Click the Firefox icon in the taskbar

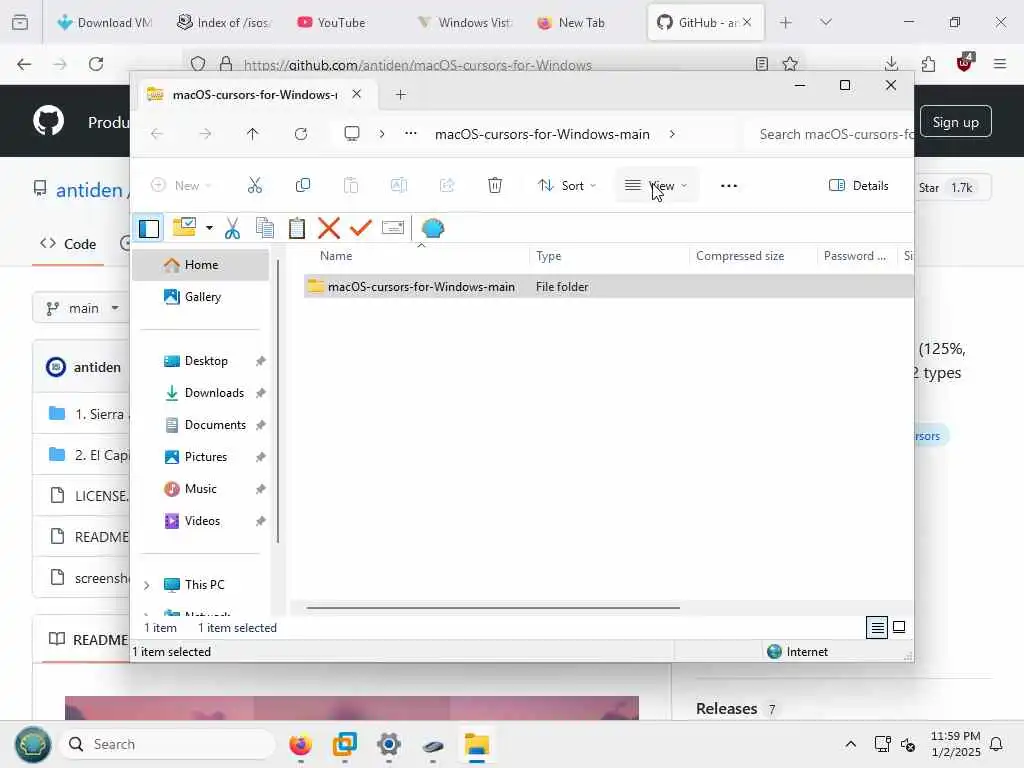click(x=300, y=744)
